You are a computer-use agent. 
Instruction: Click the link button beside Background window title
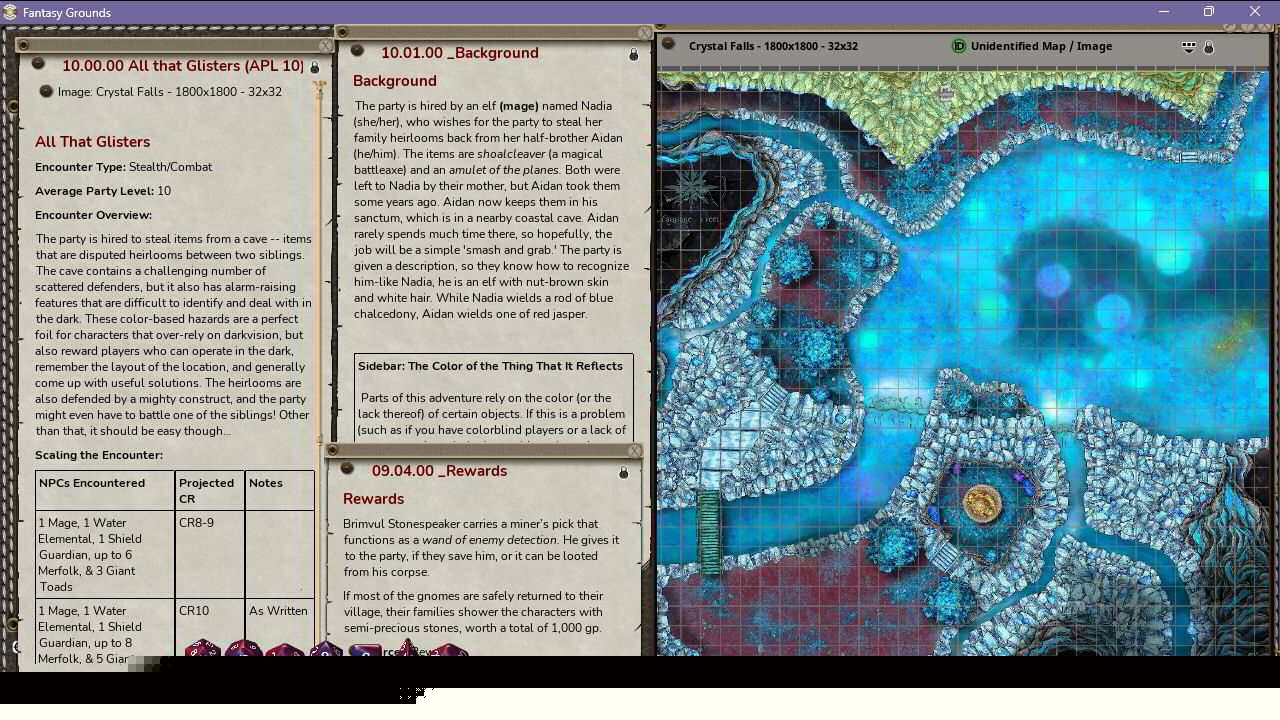tap(358, 51)
